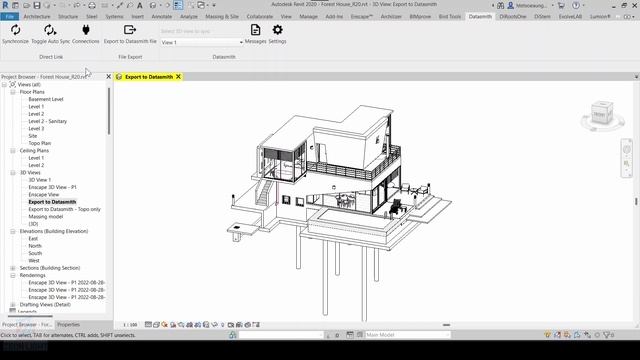640x360 pixels.
Task: Open the View 1 dropdown in Datasmith panel
Action: tap(202, 42)
